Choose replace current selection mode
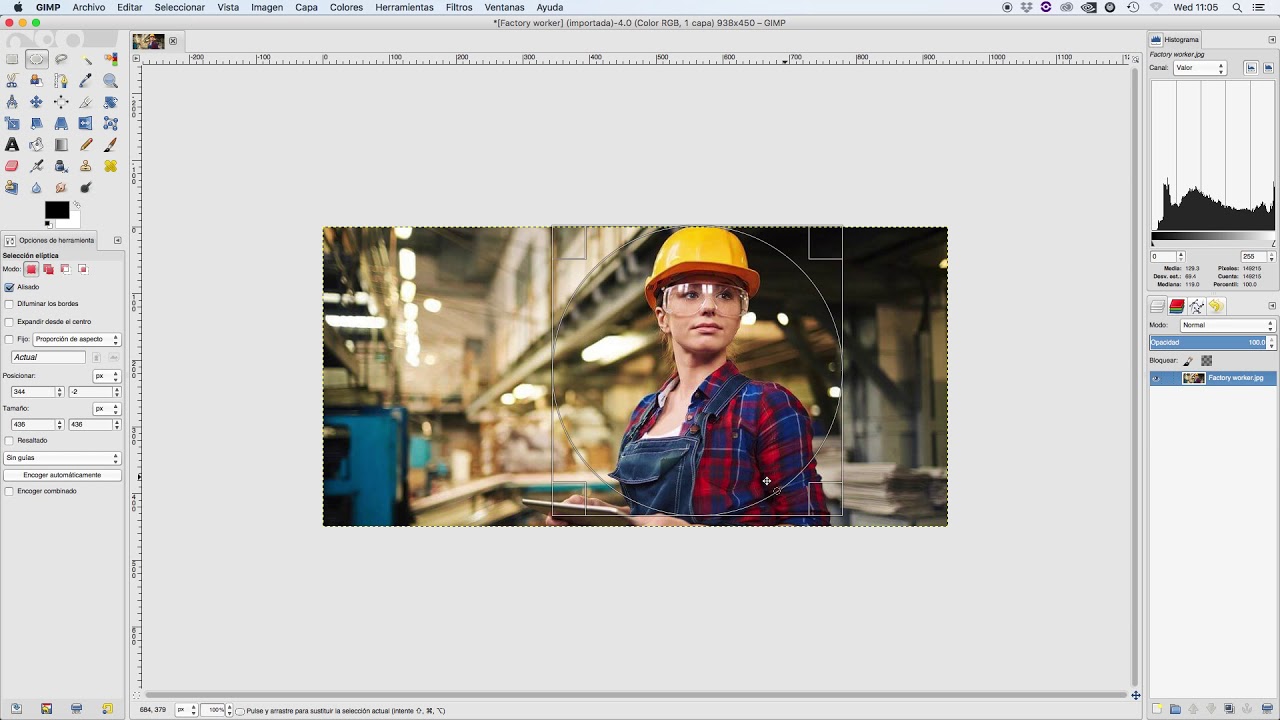 pyautogui.click(x=31, y=269)
